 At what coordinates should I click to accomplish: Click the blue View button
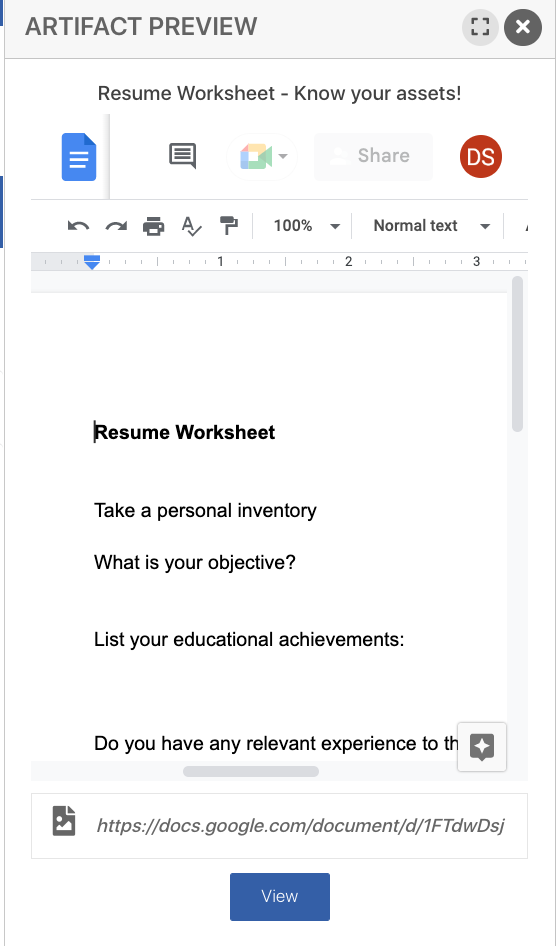[x=280, y=897]
